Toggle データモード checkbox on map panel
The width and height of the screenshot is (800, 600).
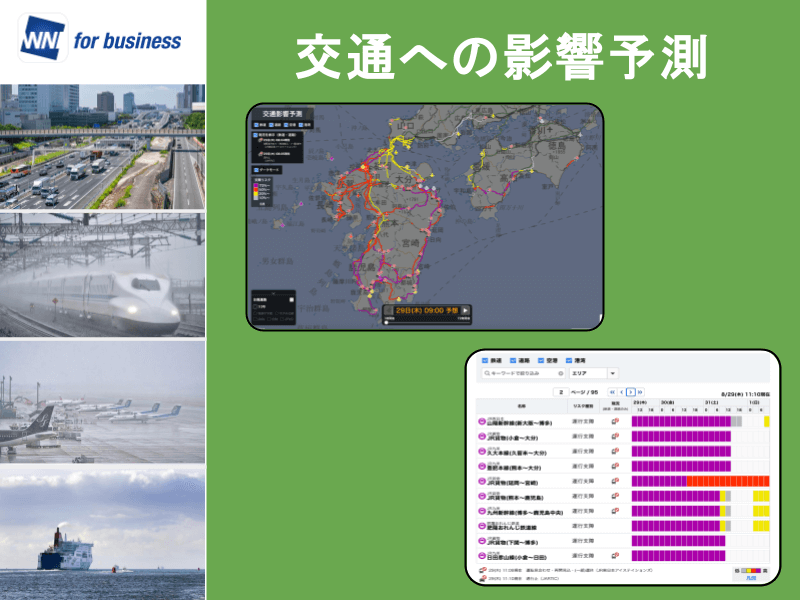point(254,170)
